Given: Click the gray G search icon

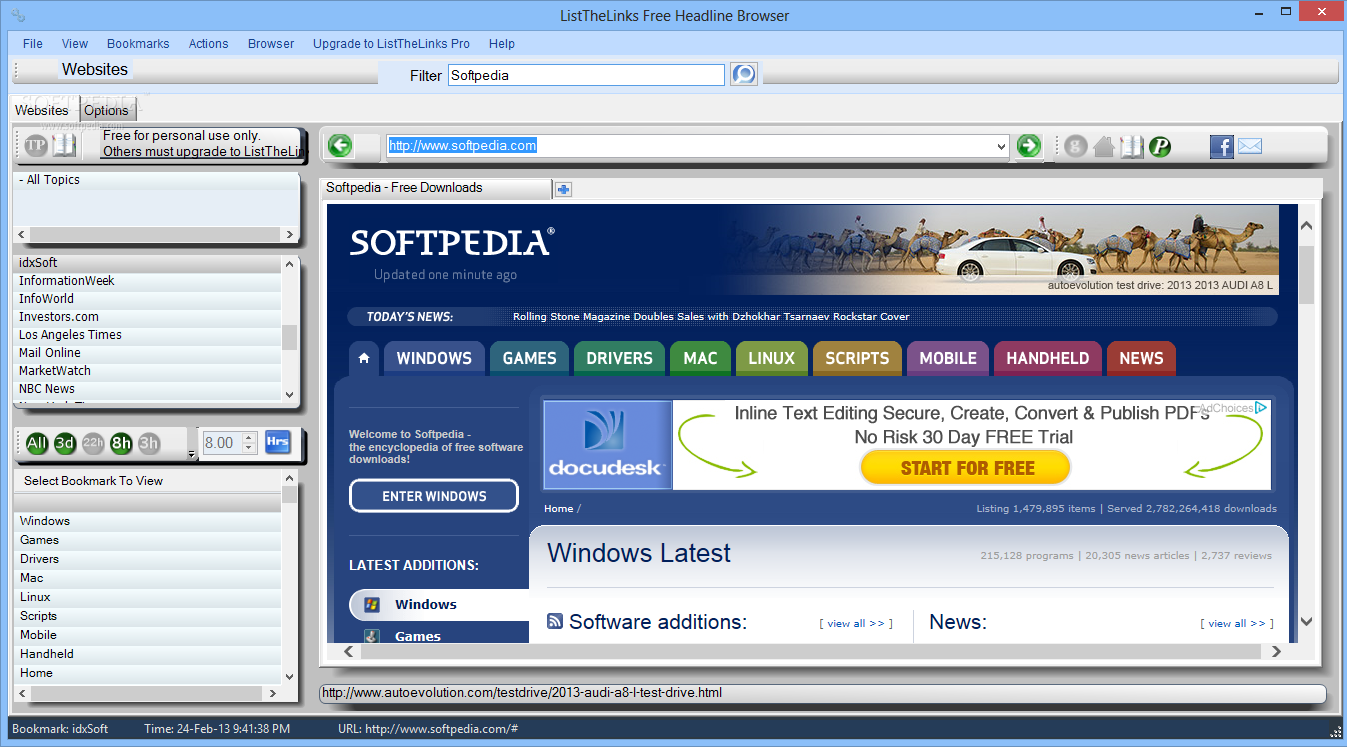Looking at the screenshot, I should click(x=1076, y=146).
